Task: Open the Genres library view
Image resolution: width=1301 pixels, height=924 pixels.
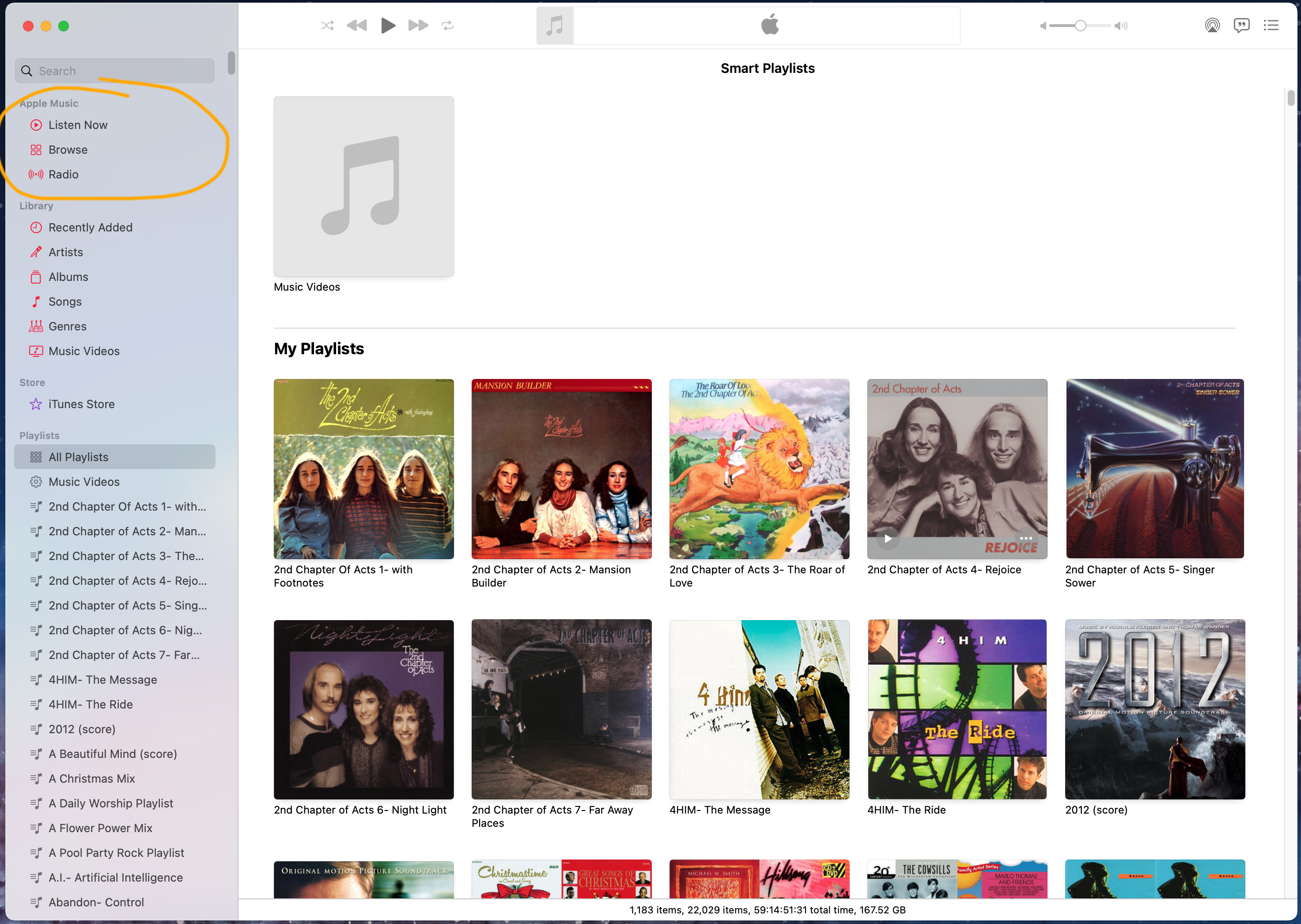Action: 67,326
